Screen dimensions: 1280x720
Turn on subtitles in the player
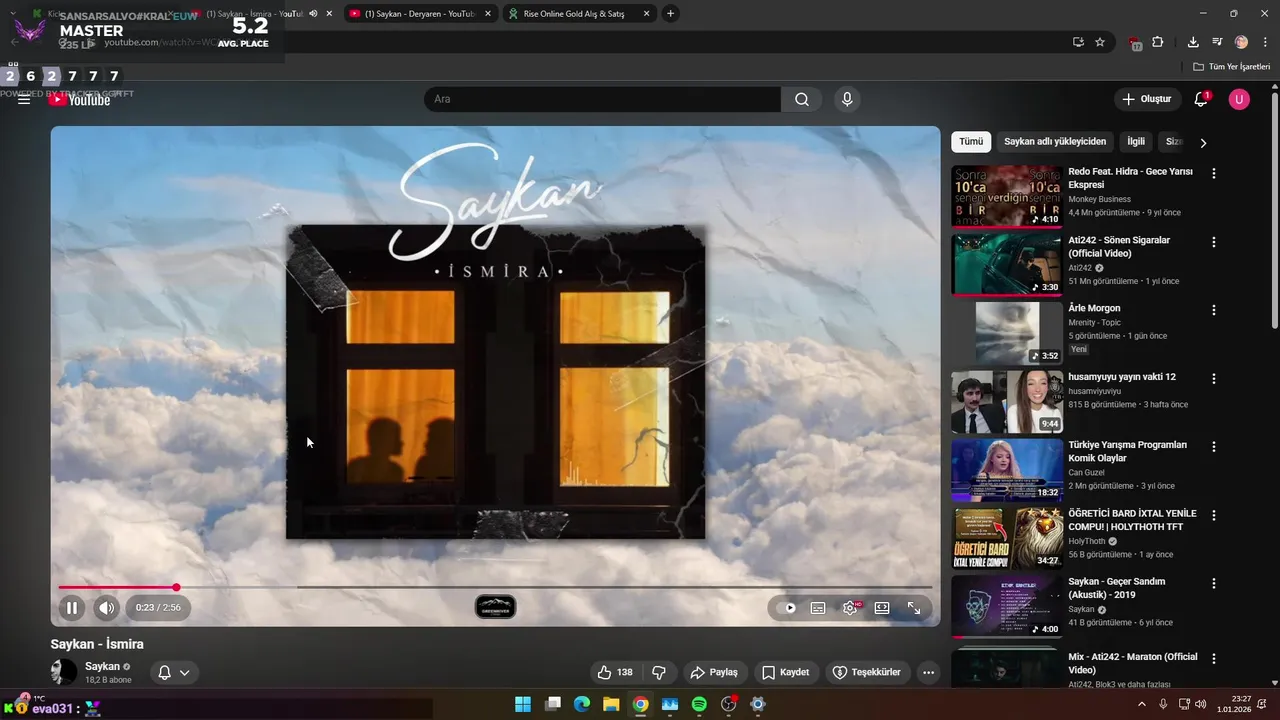point(818,608)
